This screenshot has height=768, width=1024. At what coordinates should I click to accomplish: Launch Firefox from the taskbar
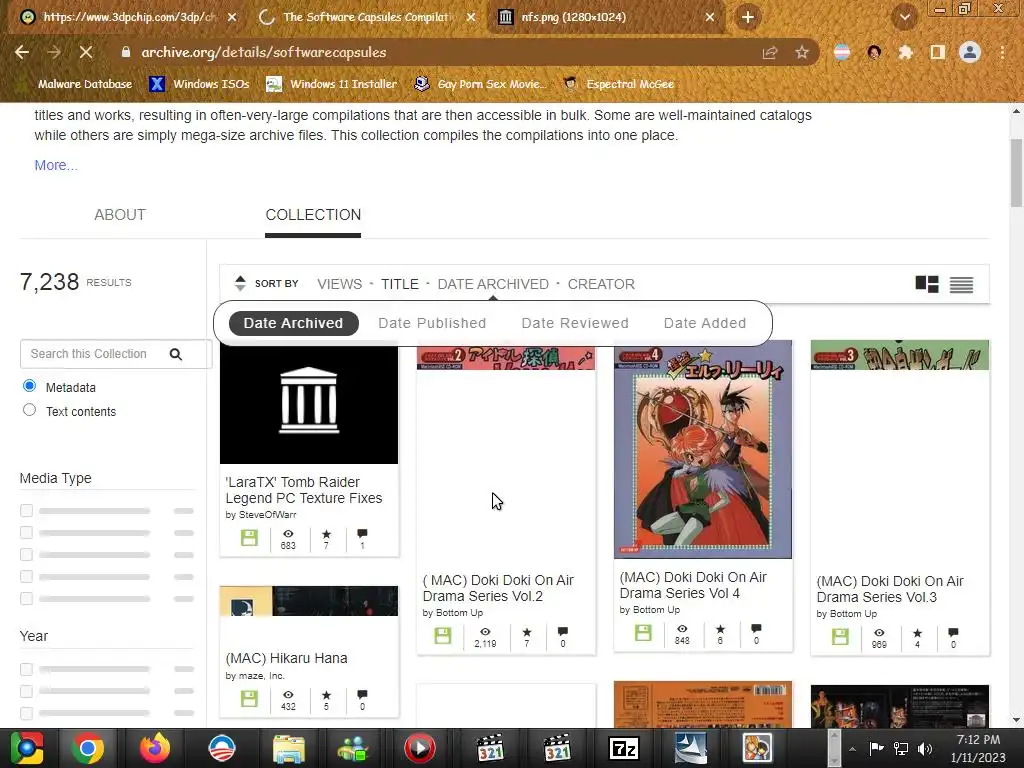(x=155, y=748)
